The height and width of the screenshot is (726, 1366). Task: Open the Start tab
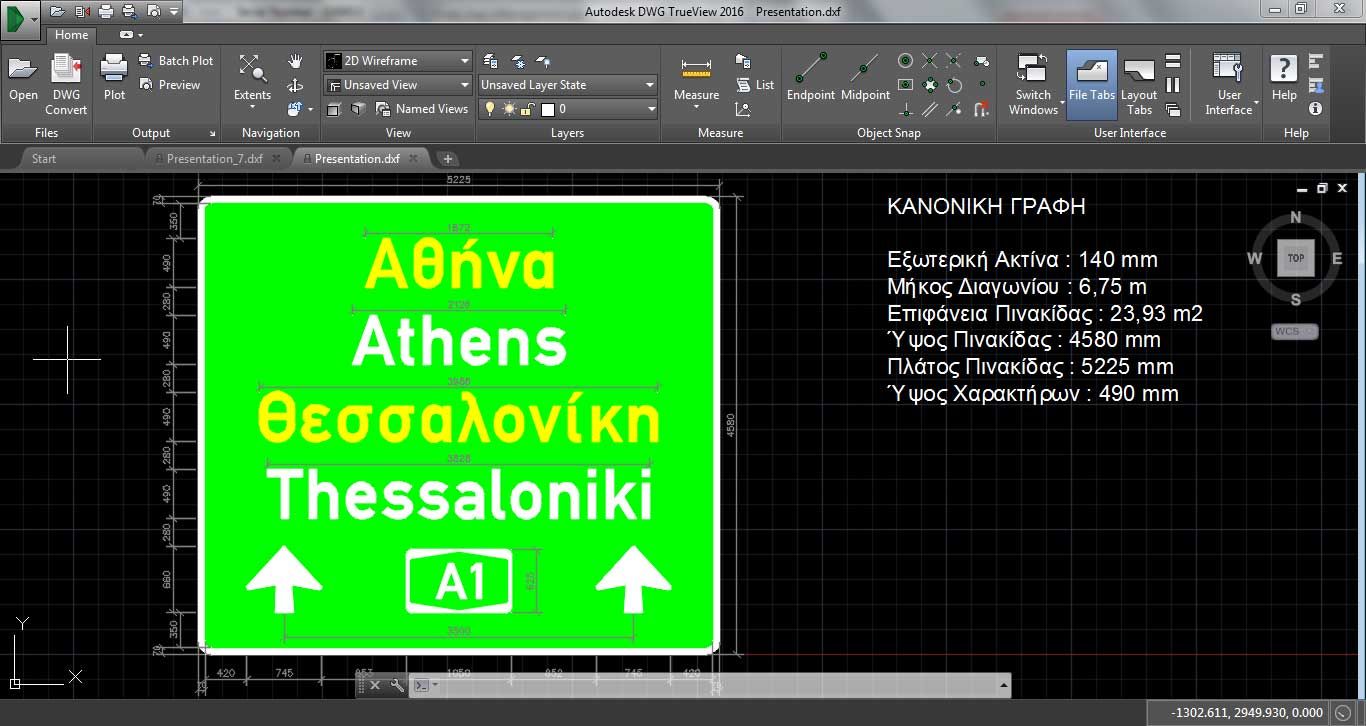pyautogui.click(x=44, y=158)
